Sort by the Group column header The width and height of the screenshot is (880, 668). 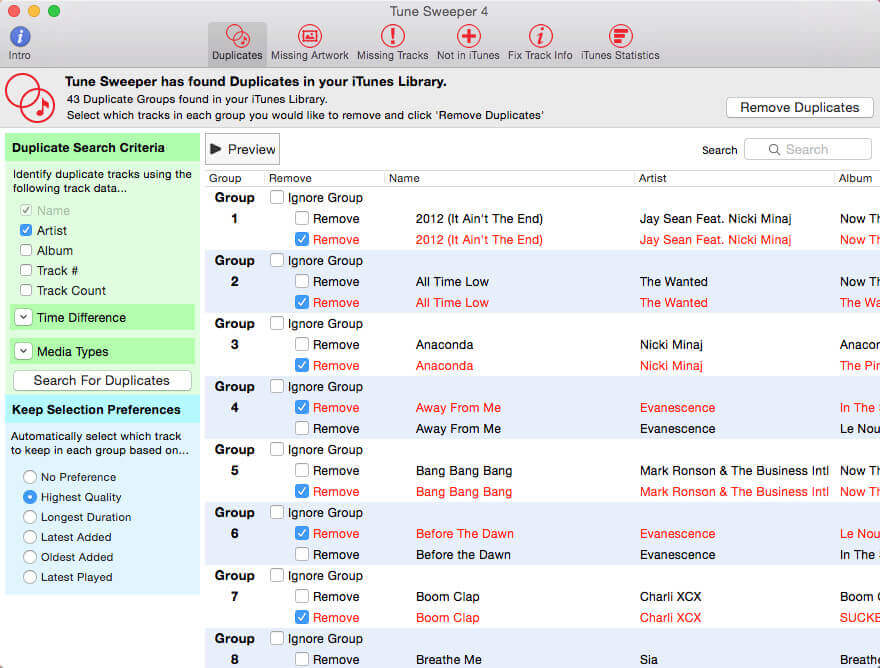coord(225,178)
